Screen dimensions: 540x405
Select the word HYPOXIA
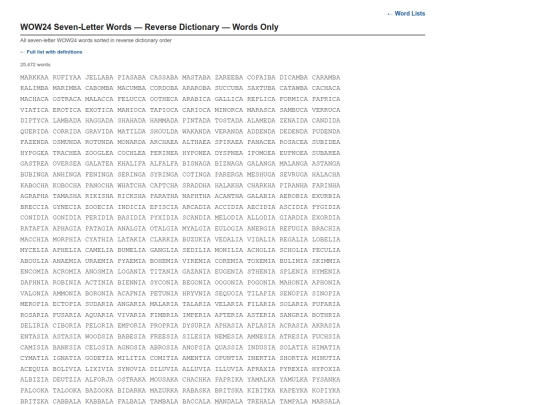[326, 369]
